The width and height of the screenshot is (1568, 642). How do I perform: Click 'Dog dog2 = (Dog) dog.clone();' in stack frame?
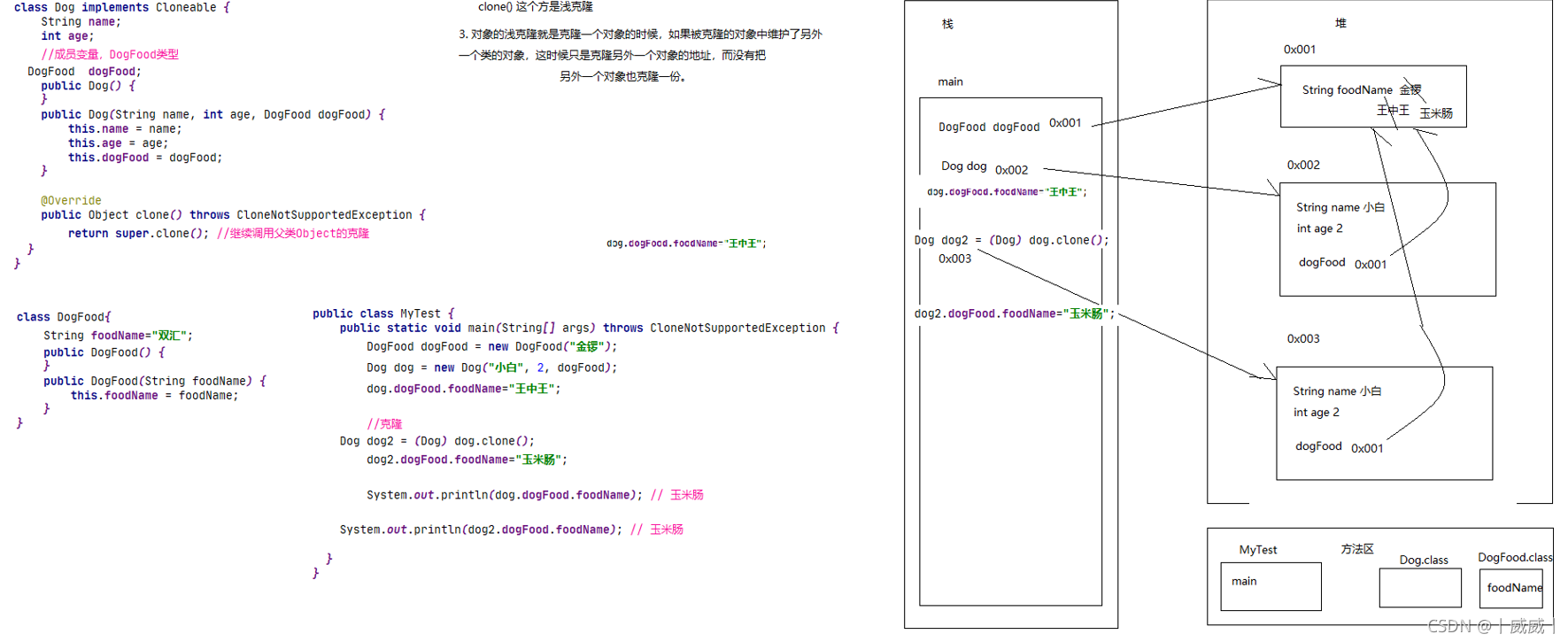[1011, 240]
